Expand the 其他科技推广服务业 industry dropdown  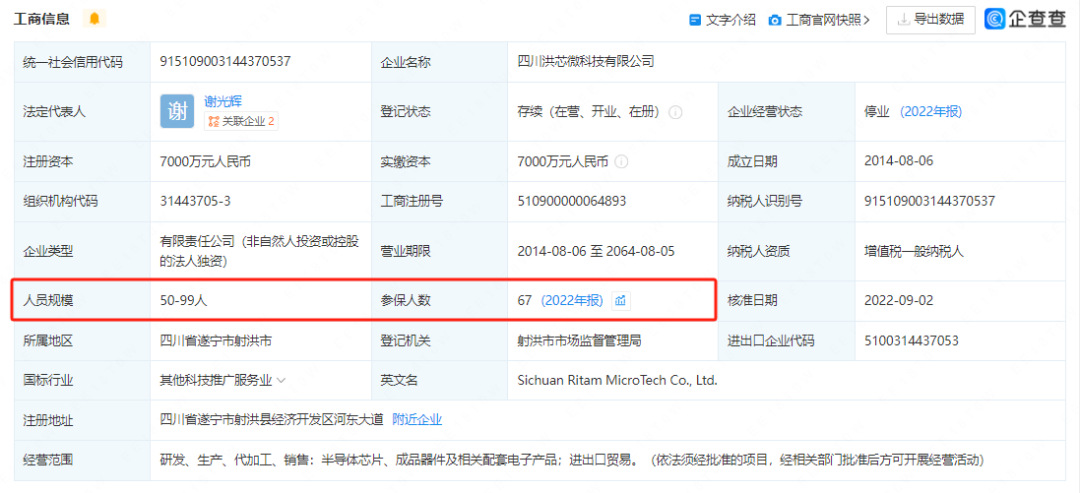[x=281, y=380]
